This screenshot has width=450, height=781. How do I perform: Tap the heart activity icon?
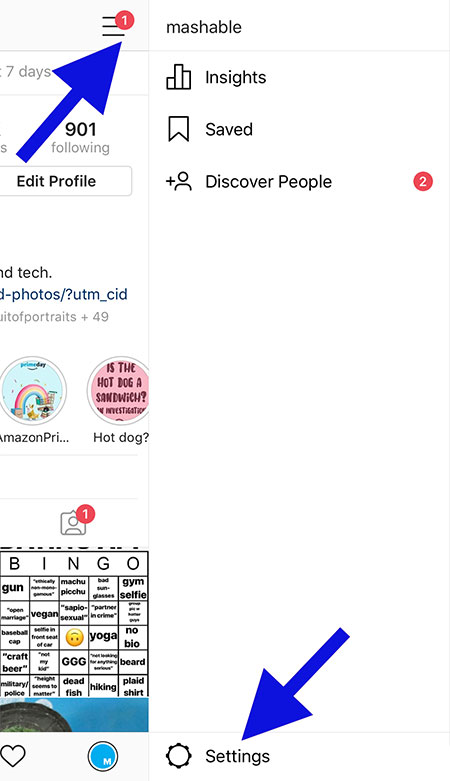pyautogui.click(x=12, y=756)
